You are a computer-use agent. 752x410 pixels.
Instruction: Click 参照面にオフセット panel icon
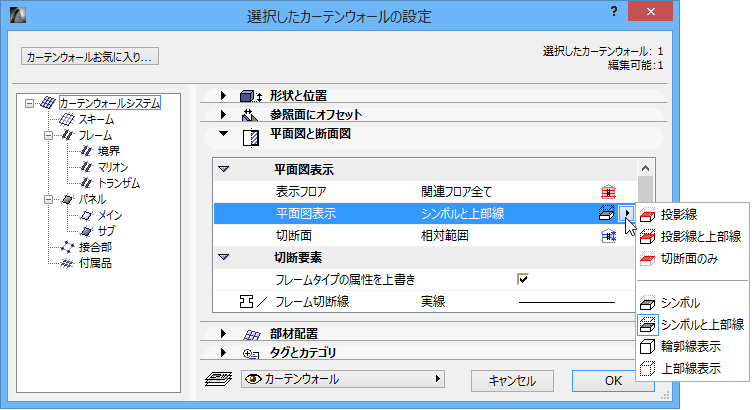250,115
